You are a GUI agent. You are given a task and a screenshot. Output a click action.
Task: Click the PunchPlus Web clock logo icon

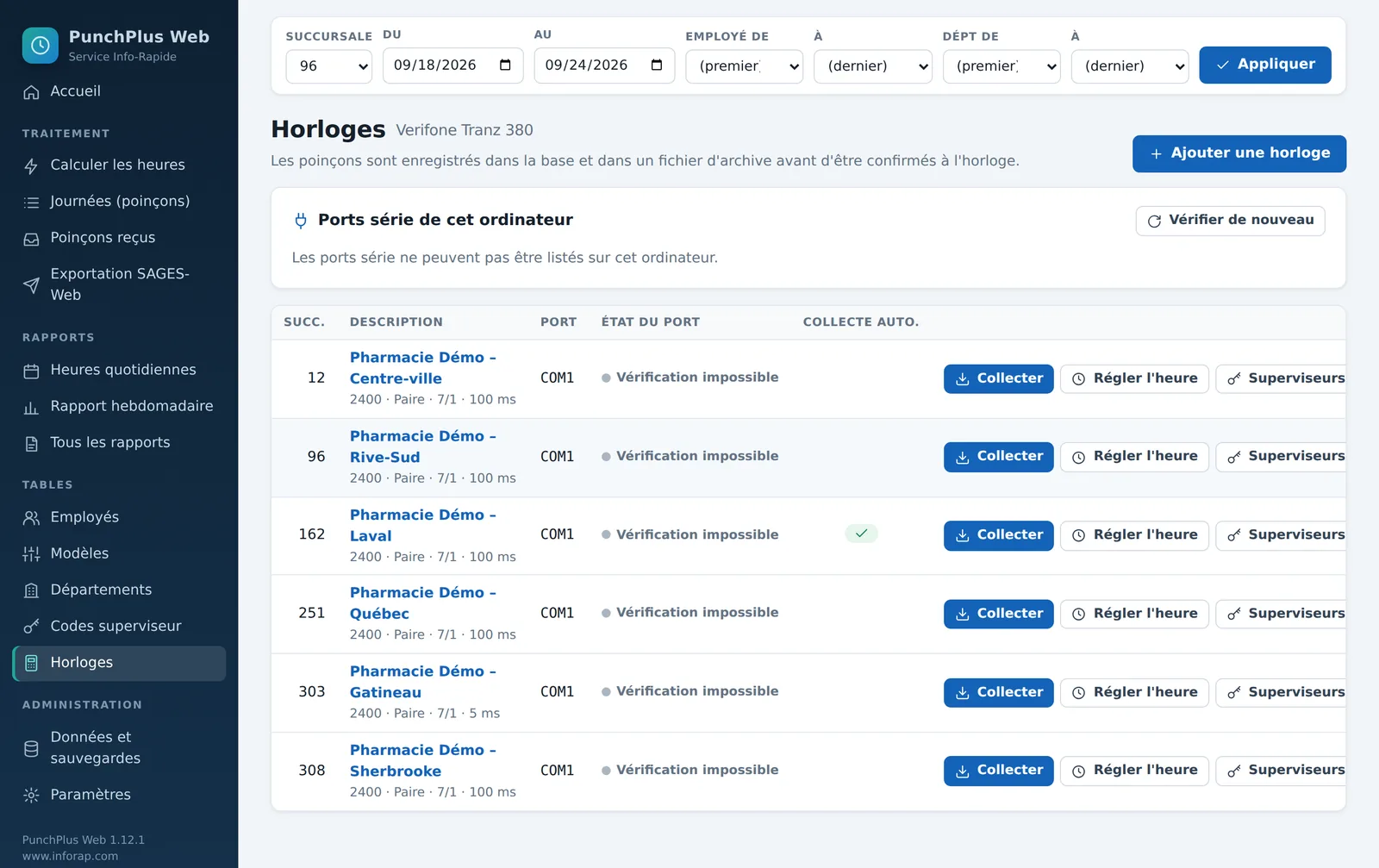[x=40, y=46]
